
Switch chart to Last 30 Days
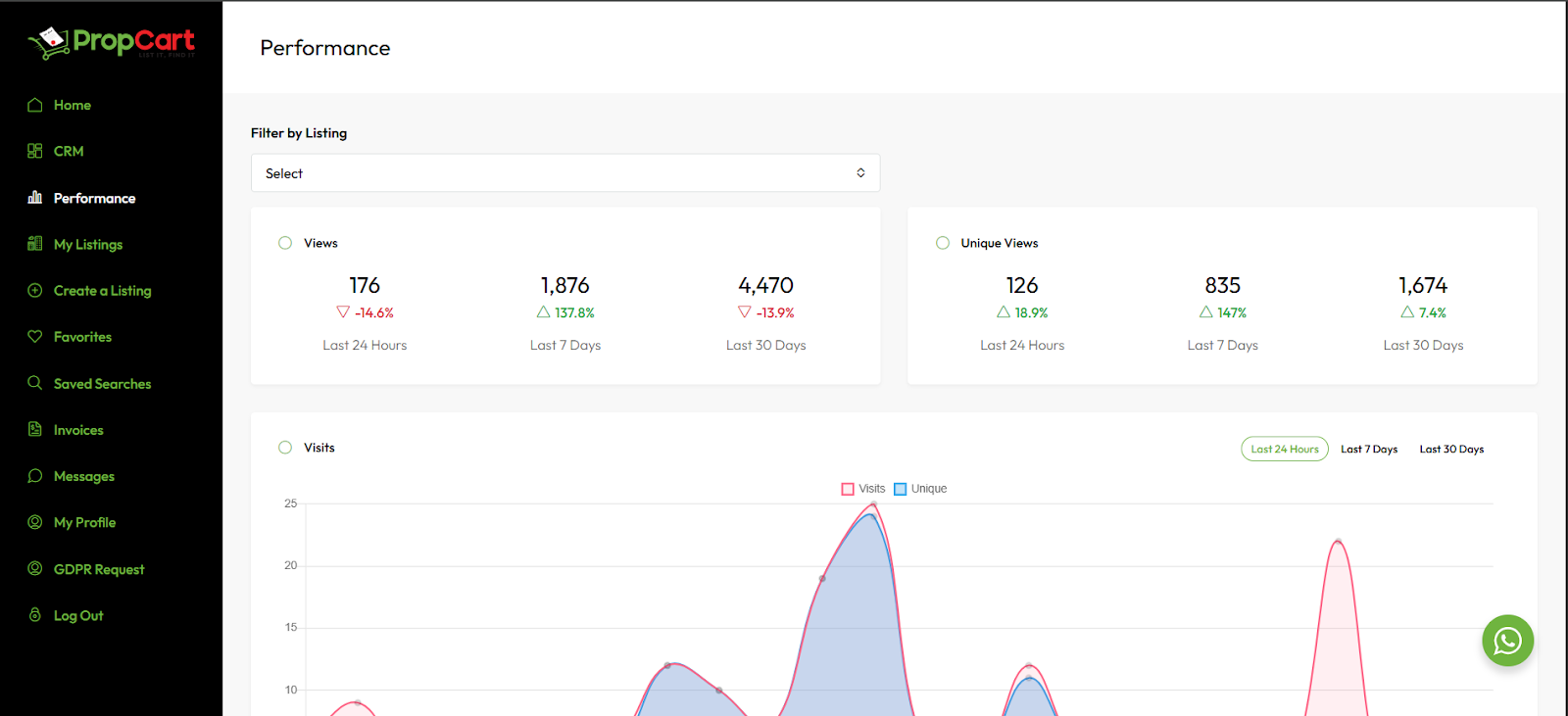[1451, 450]
